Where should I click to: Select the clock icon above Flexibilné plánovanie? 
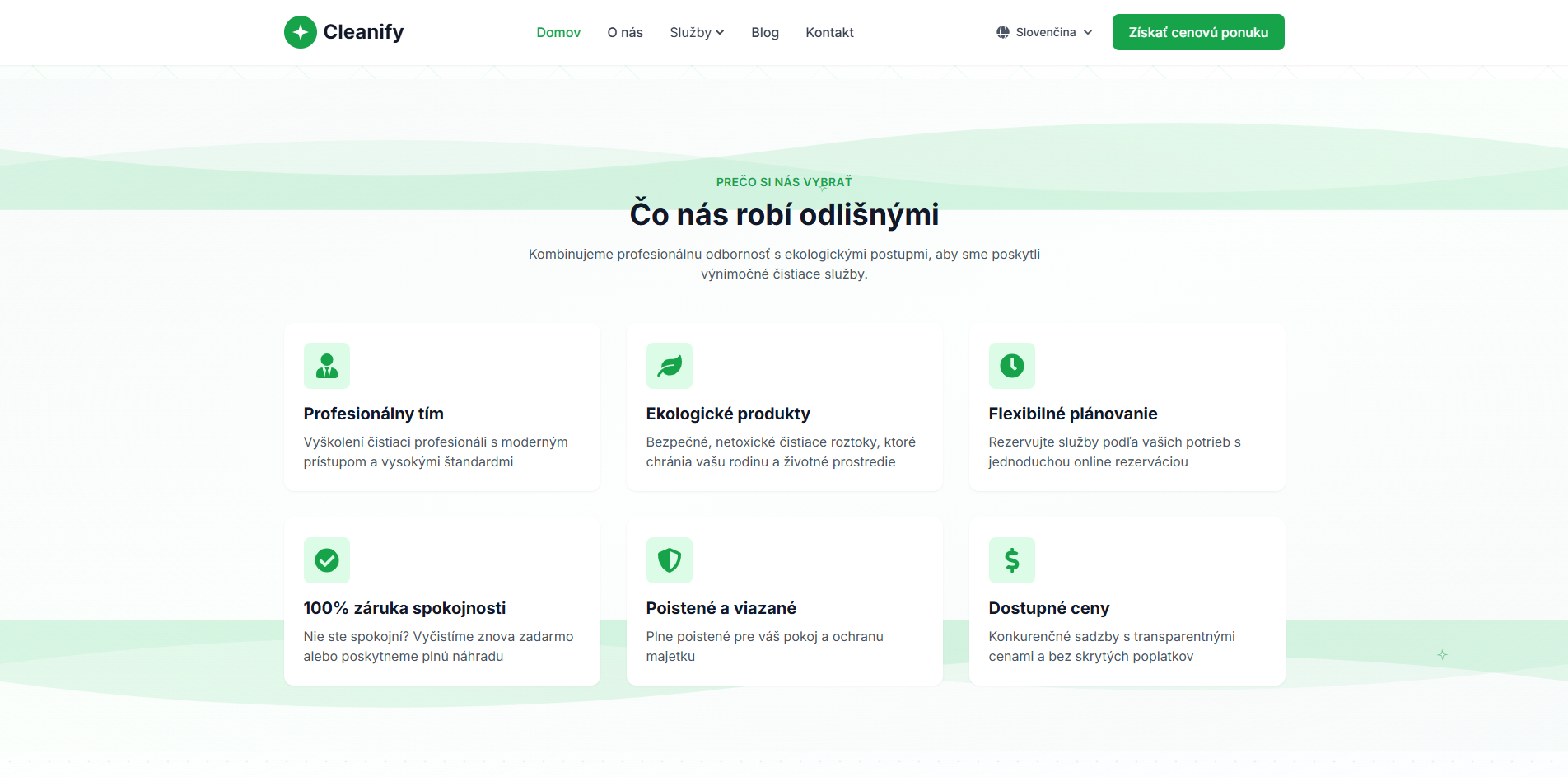(1011, 365)
